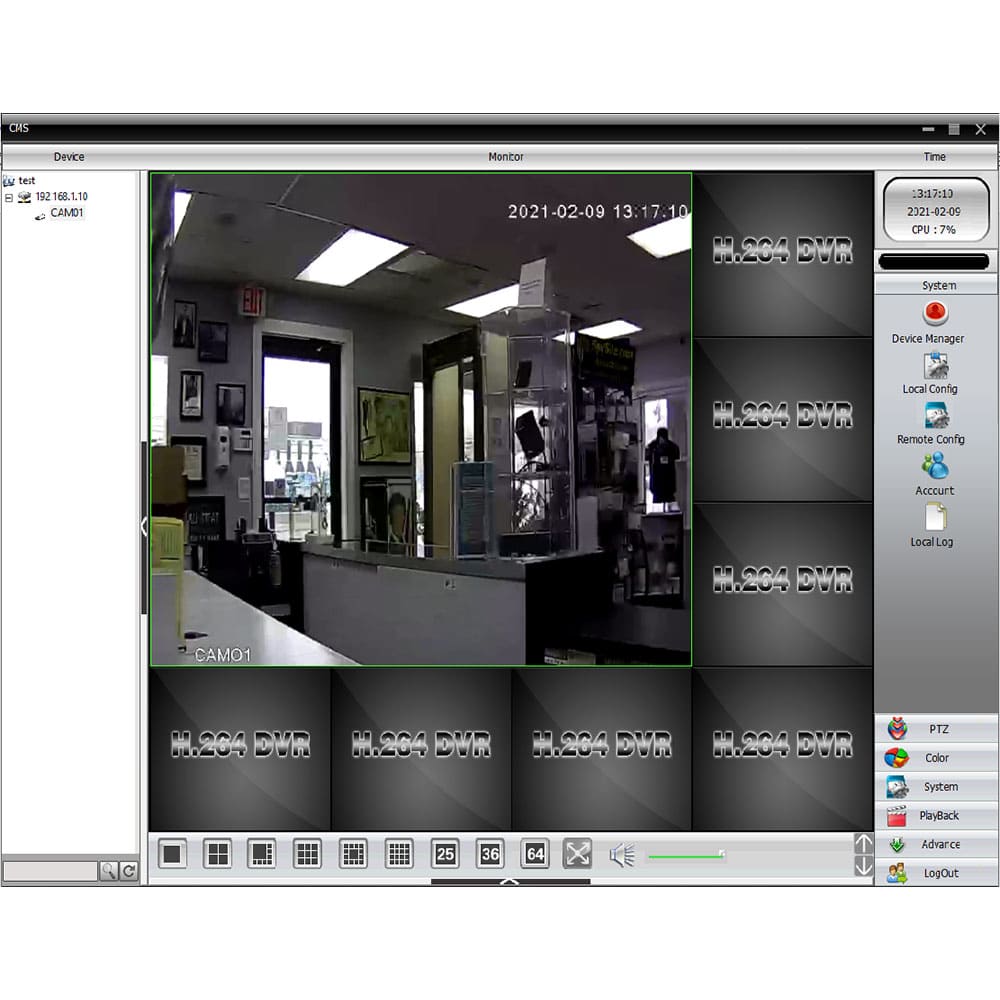Open the Color adjustment panel

pyautogui.click(x=935, y=757)
